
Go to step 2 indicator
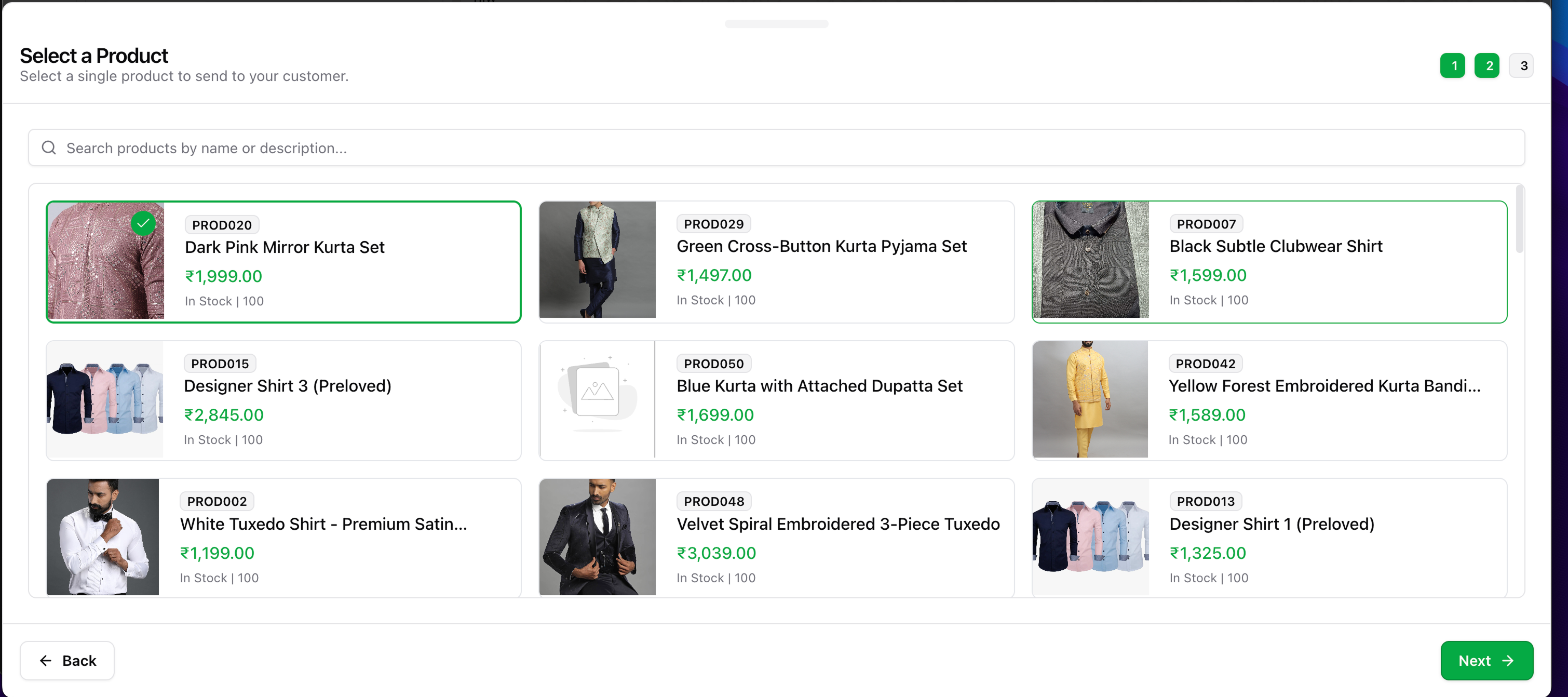[x=1487, y=66]
